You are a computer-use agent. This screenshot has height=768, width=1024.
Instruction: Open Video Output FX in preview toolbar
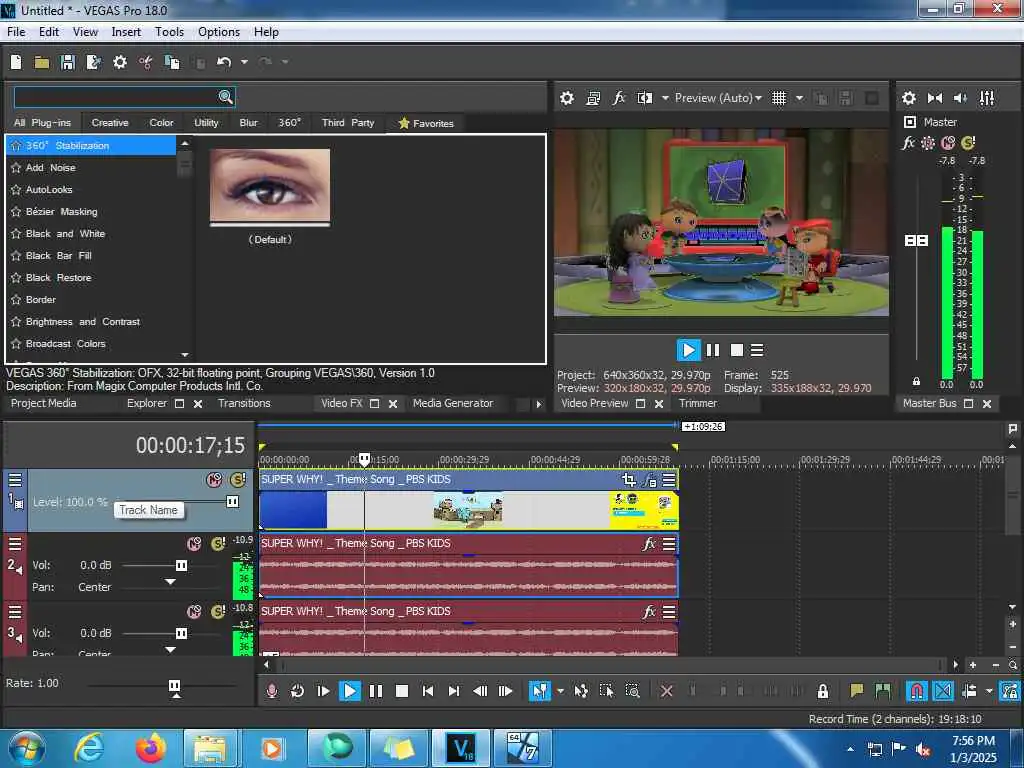click(619, 98)
